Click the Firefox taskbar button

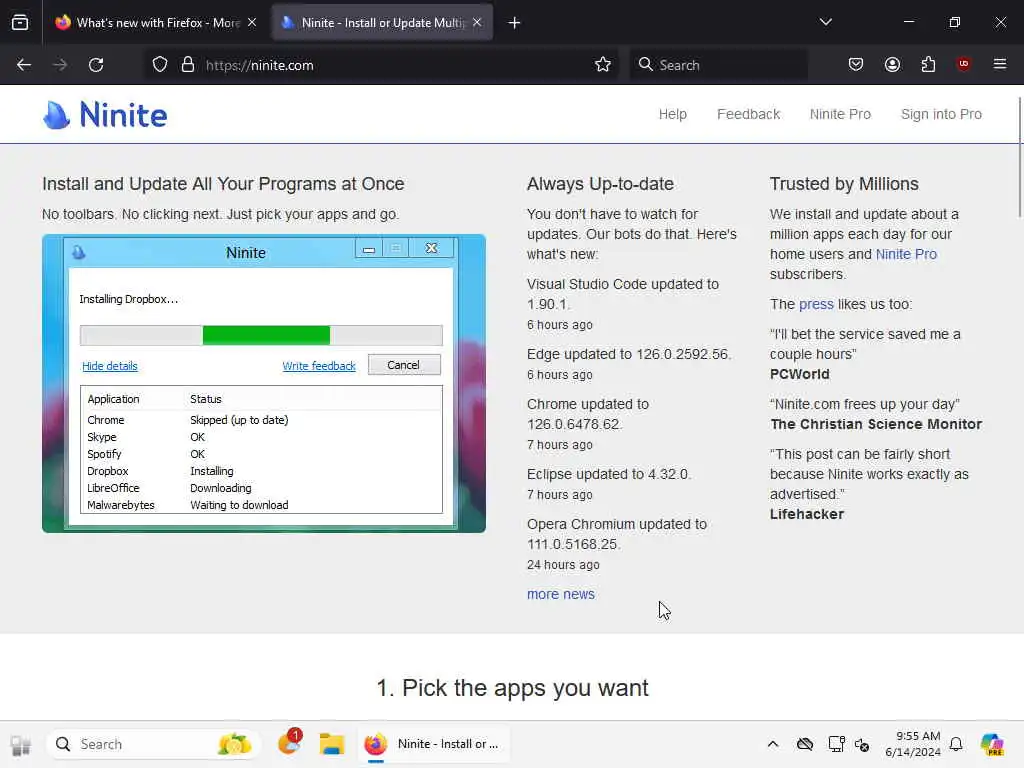(434, 744)
